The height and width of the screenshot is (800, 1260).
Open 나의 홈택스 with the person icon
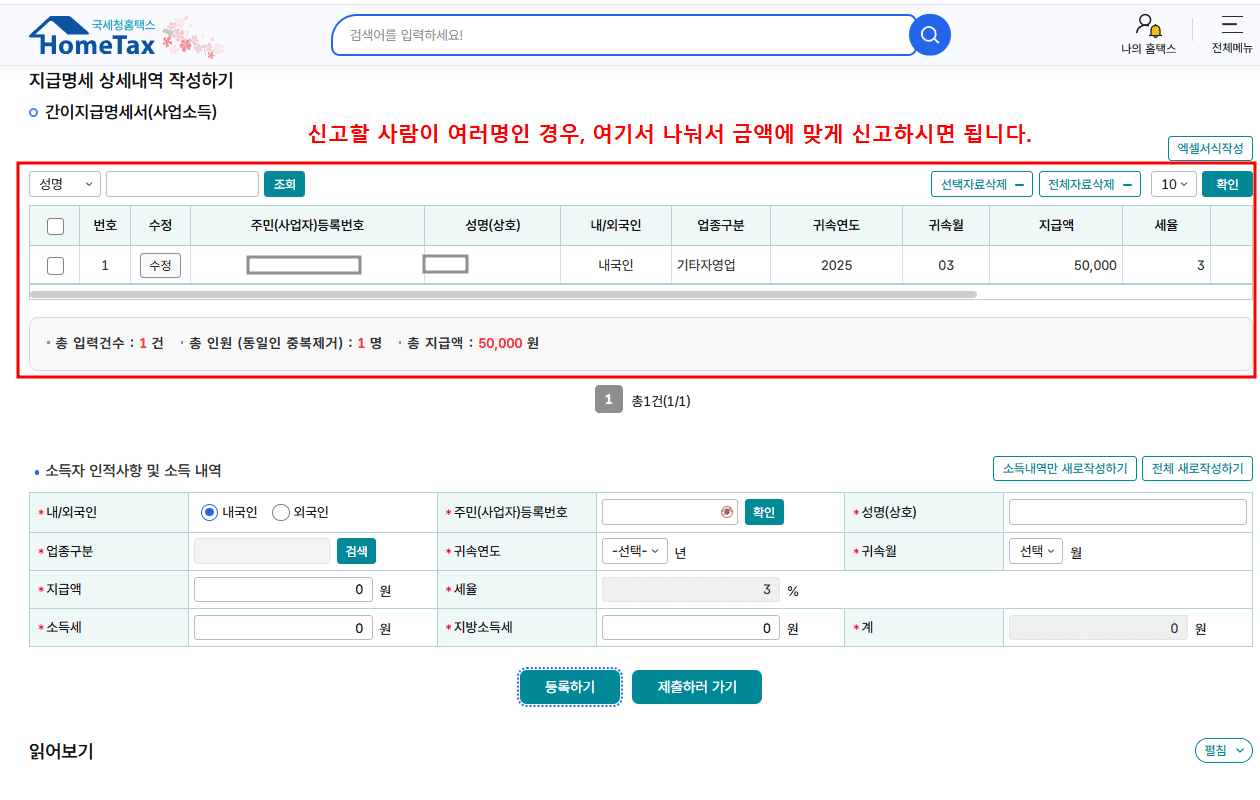pos(1148,35)
